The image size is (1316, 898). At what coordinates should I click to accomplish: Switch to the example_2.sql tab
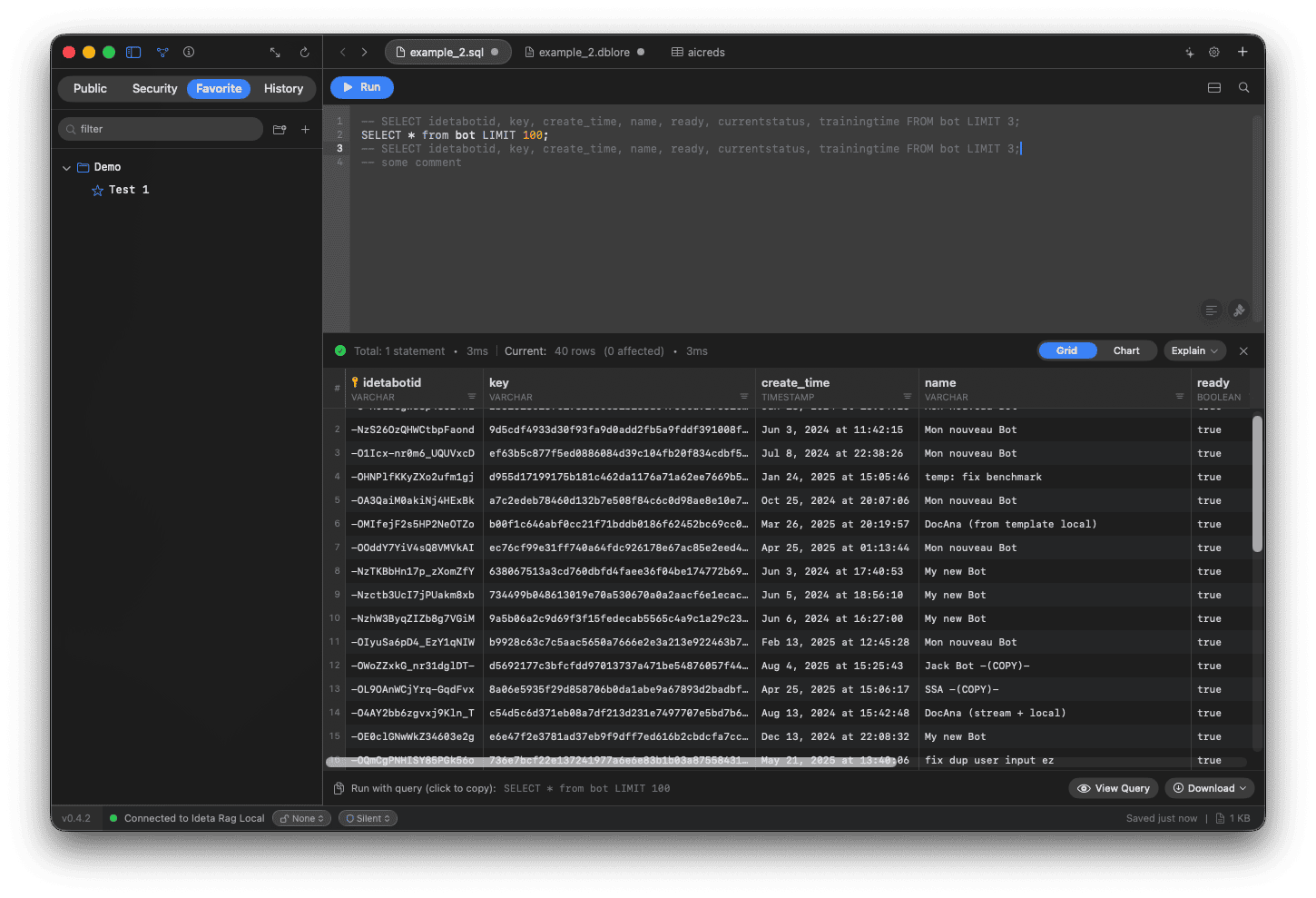tap(447, 53)
